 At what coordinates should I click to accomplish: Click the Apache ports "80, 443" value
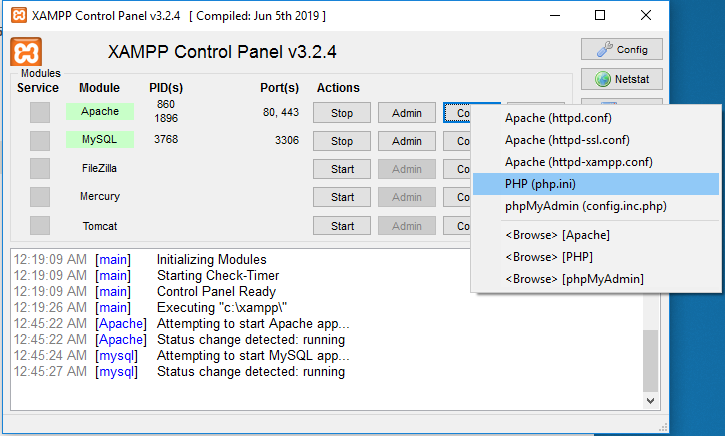281,112
